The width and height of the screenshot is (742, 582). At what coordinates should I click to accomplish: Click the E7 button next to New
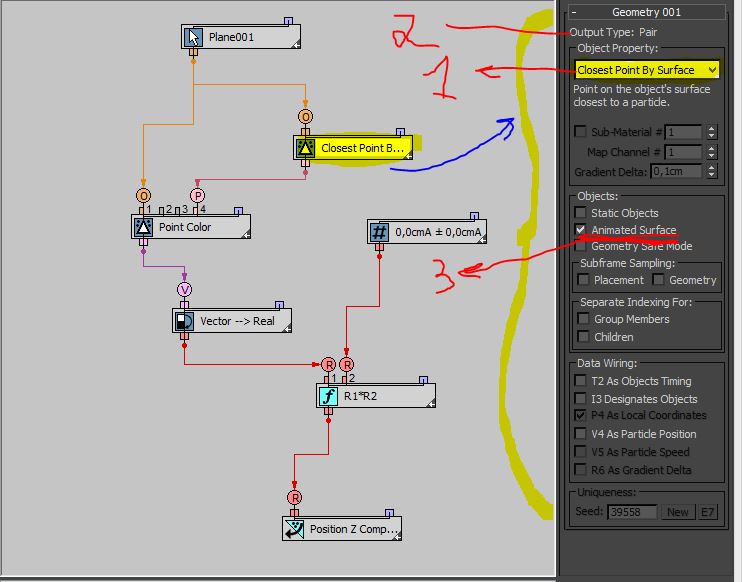click(x=708, y=512)
